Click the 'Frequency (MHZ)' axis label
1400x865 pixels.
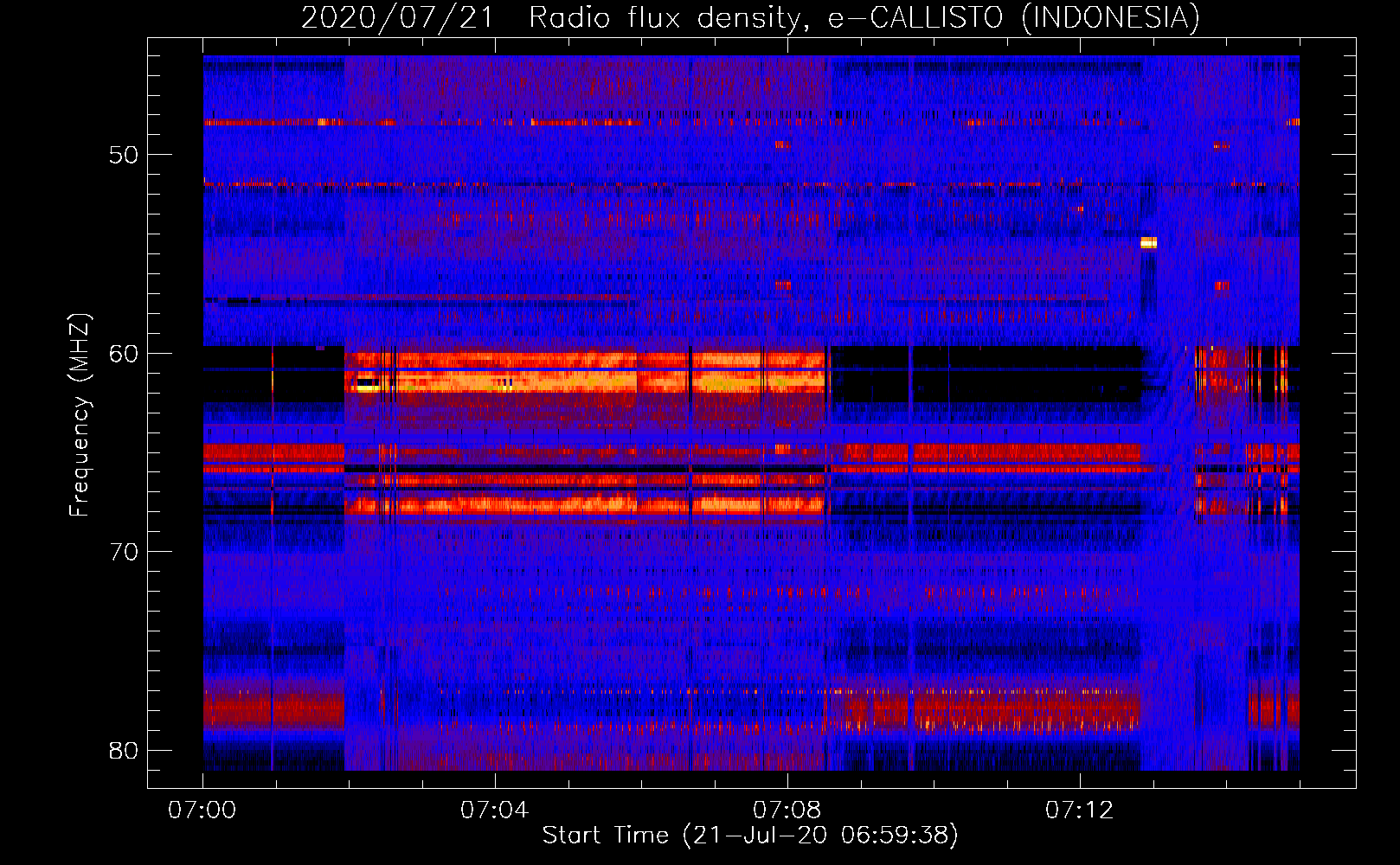pos(80,415)
